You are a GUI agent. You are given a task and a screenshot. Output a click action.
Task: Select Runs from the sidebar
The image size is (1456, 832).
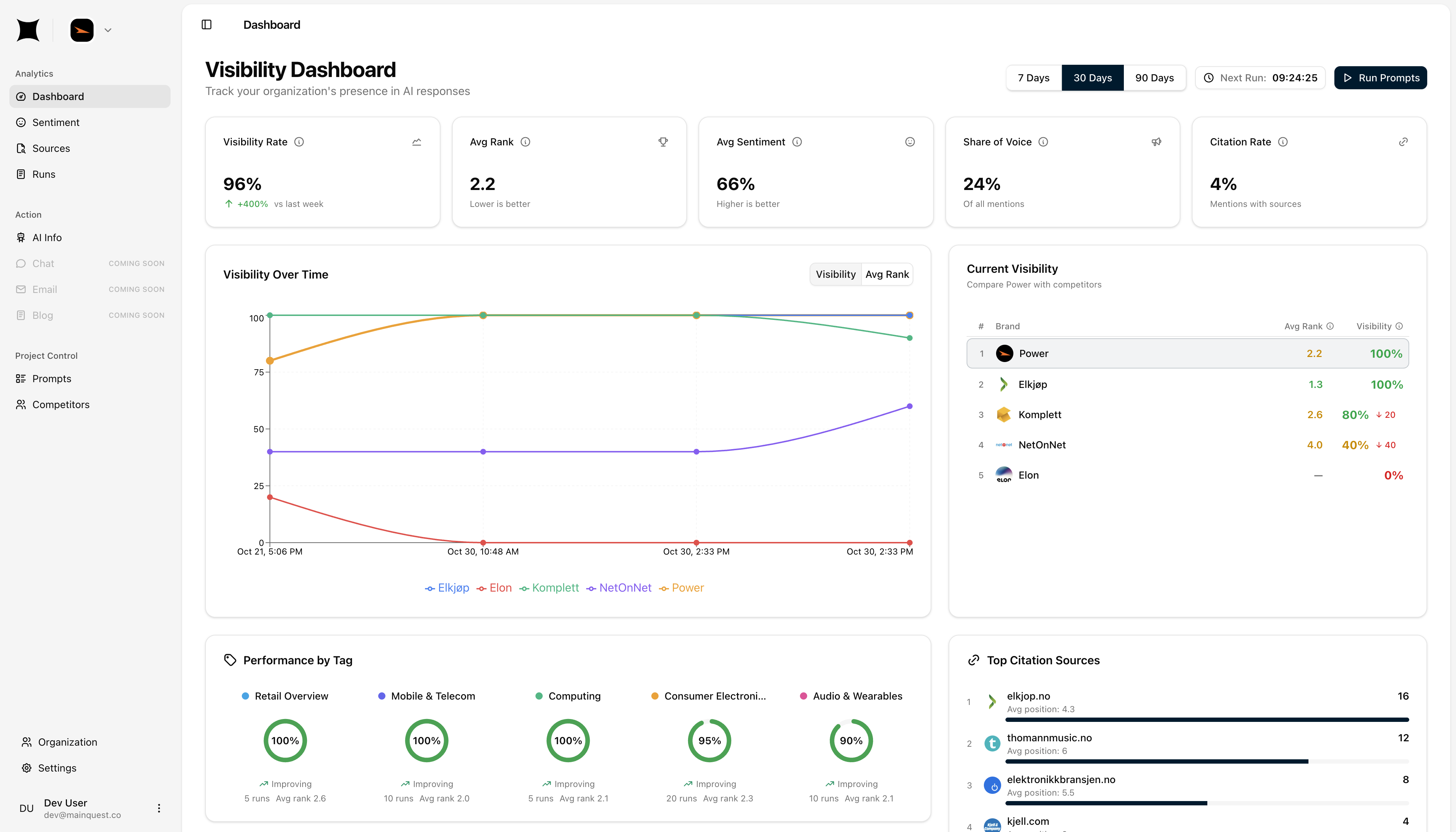pyautogui.click(x=44, y=174)
